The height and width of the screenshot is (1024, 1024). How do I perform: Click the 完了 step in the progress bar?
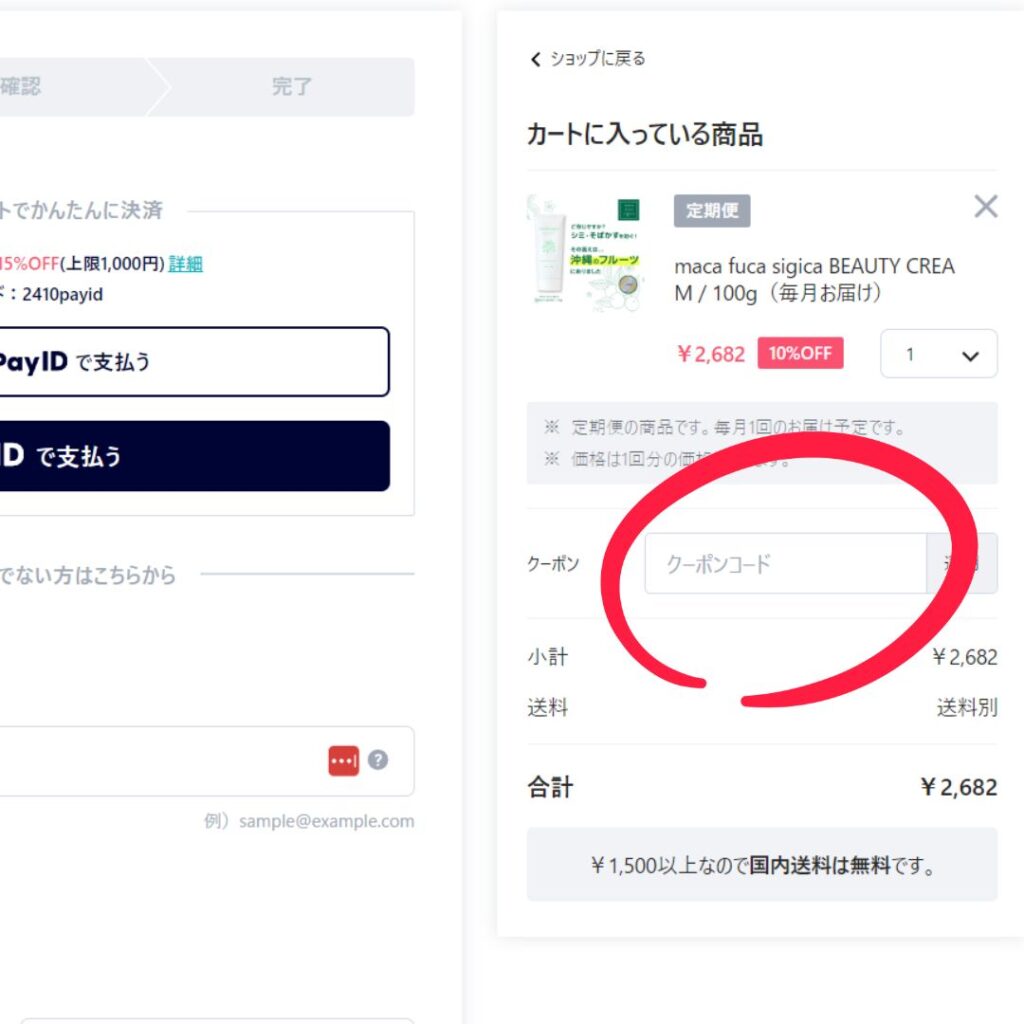pos(291,87)
